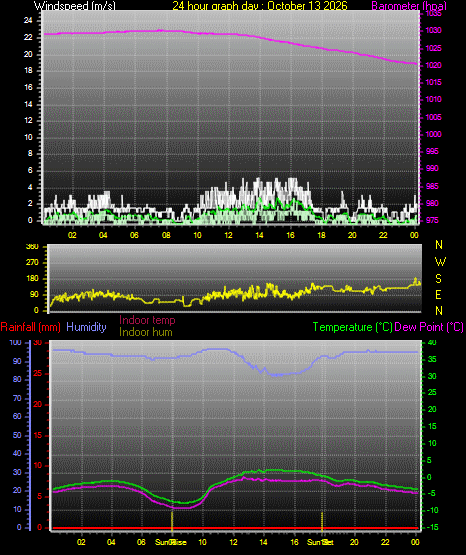
Task: Click the Sunrise marker label
Action: [171, 542]
